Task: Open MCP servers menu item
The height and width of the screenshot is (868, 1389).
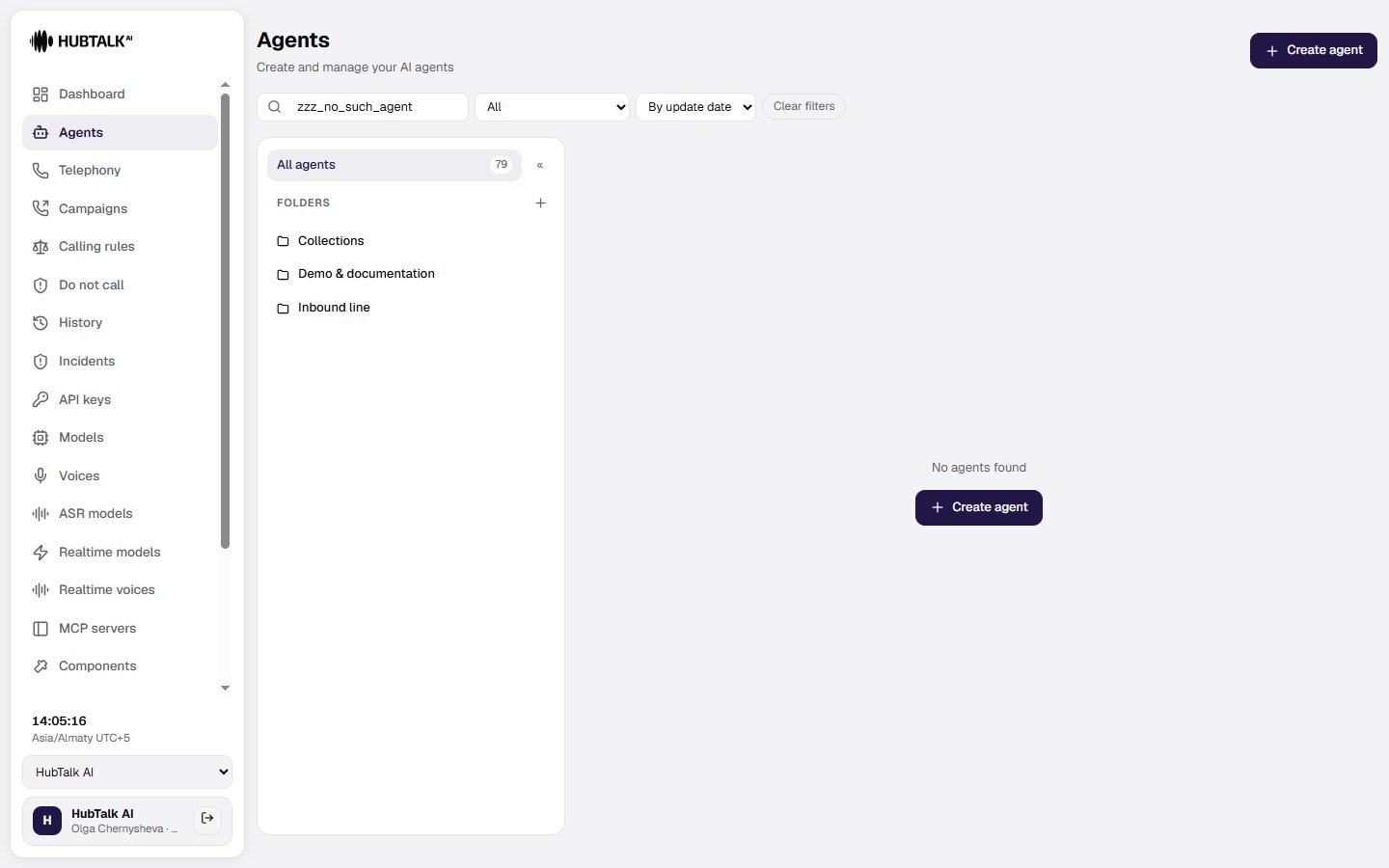Action: (x=120, y=629)
